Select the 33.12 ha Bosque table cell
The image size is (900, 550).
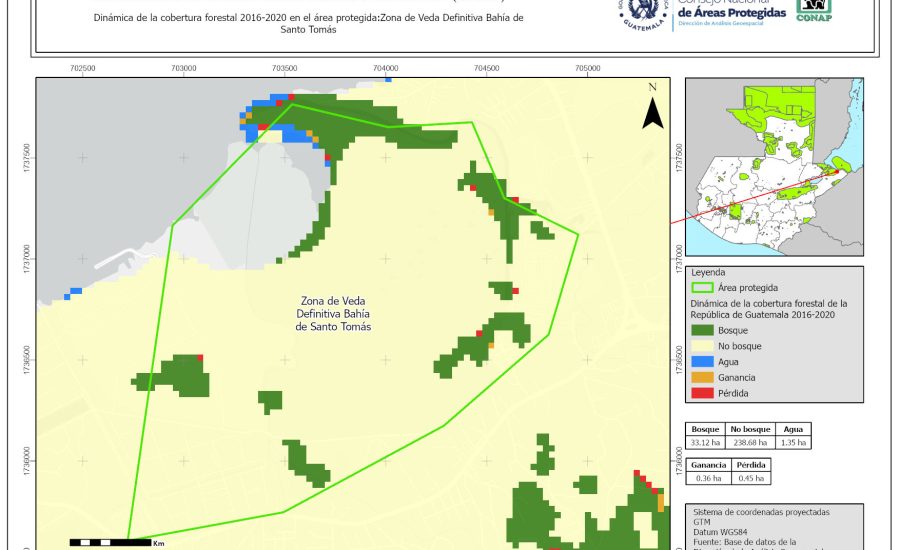tap(706, 442)
